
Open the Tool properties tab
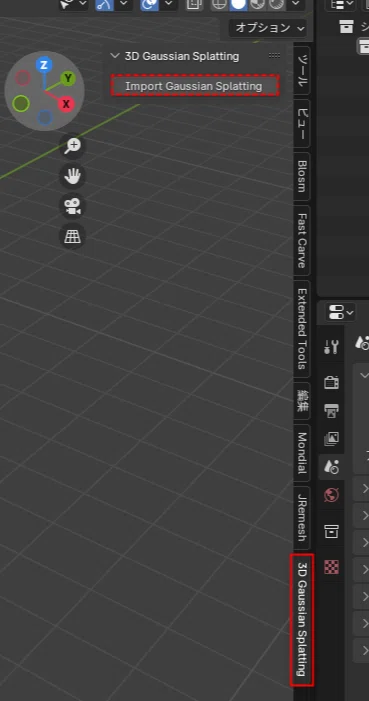click(x=331, y=346)
